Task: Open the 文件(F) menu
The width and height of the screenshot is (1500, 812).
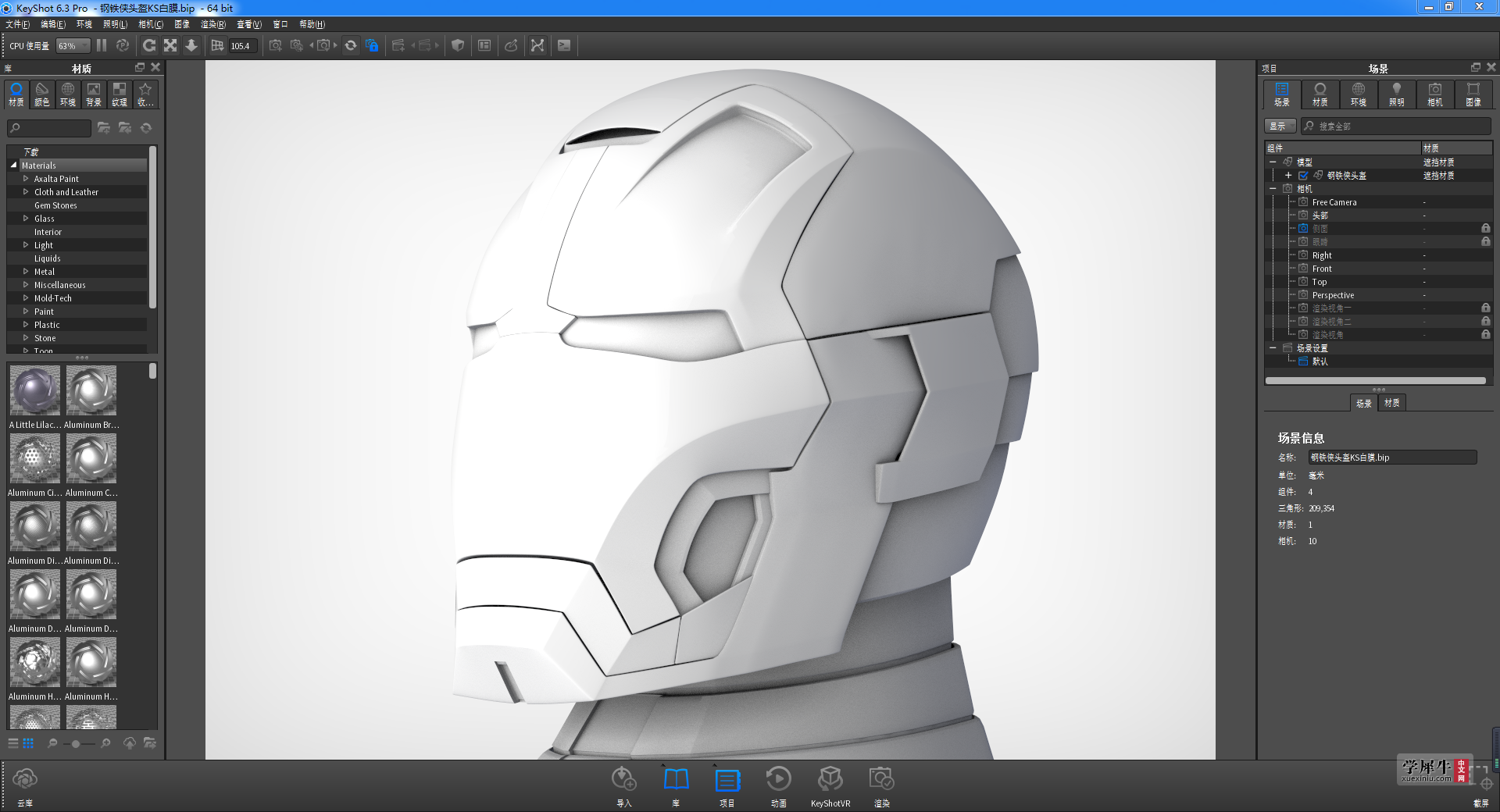Action: point(17,24)
